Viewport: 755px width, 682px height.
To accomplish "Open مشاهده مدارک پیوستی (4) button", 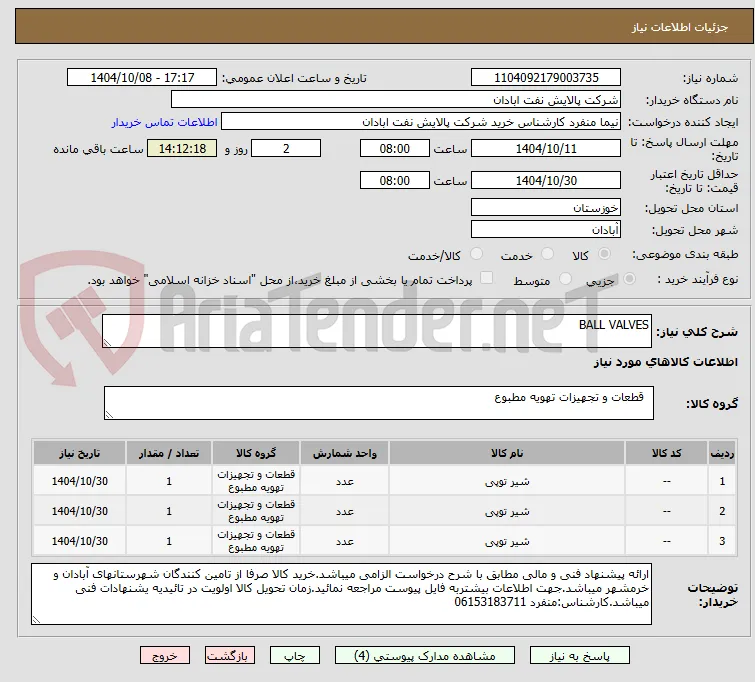I will pos(425,656).
